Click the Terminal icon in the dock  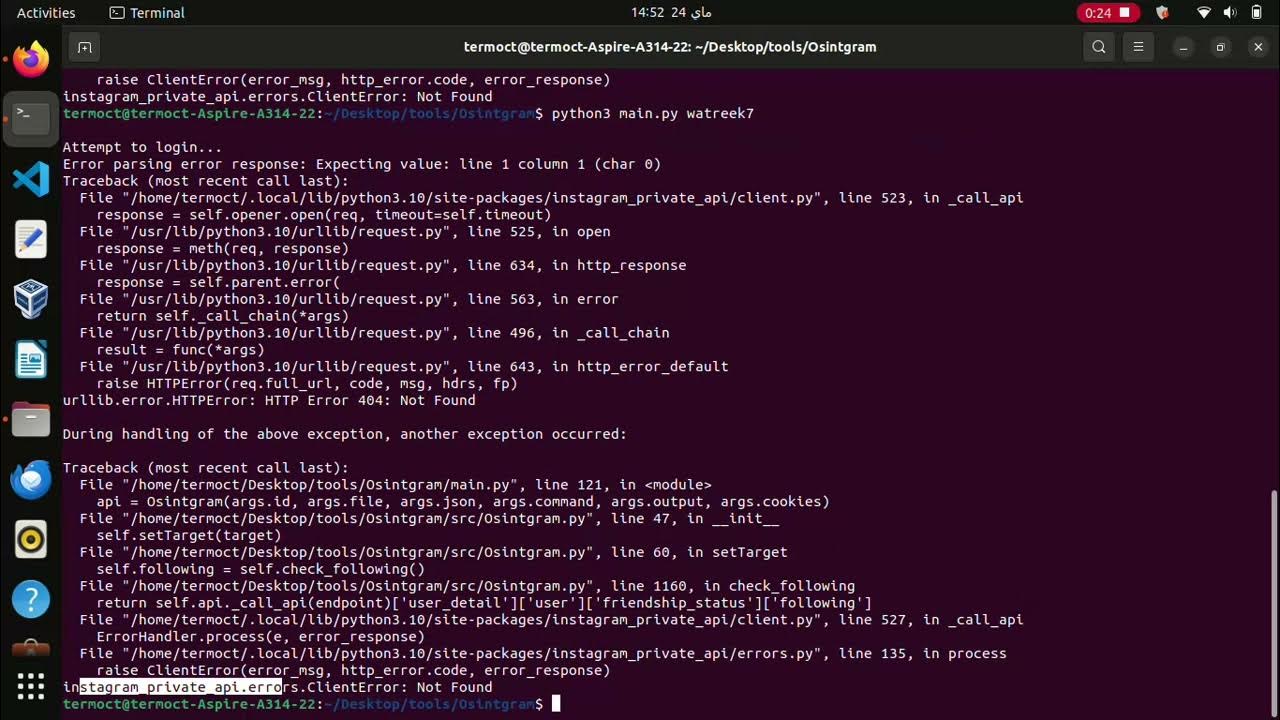[31, 118]
